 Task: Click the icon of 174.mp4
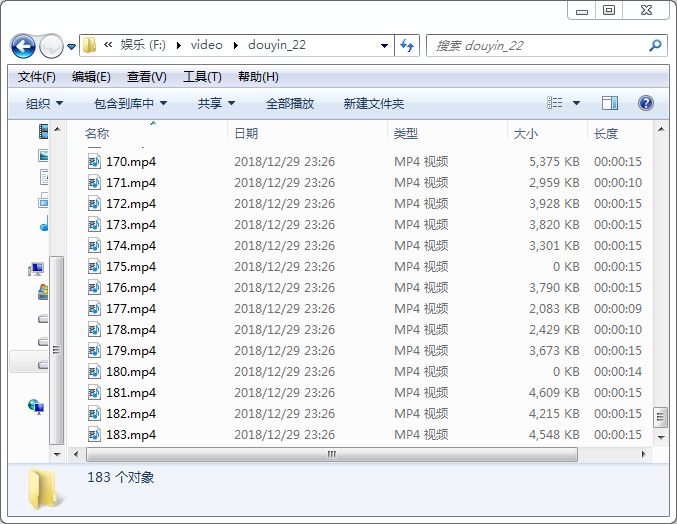tap(94, 246)
